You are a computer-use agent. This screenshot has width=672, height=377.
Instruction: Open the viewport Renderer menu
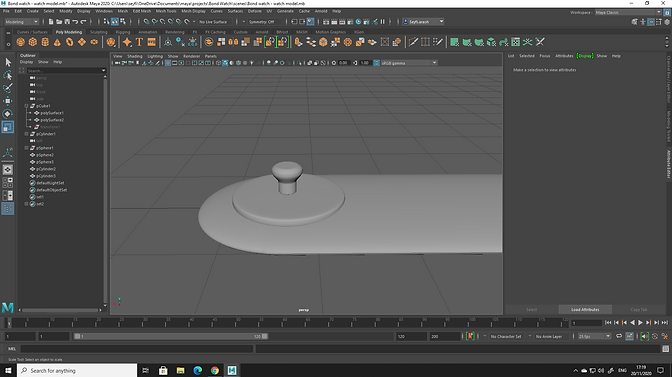tap(192, 56)
